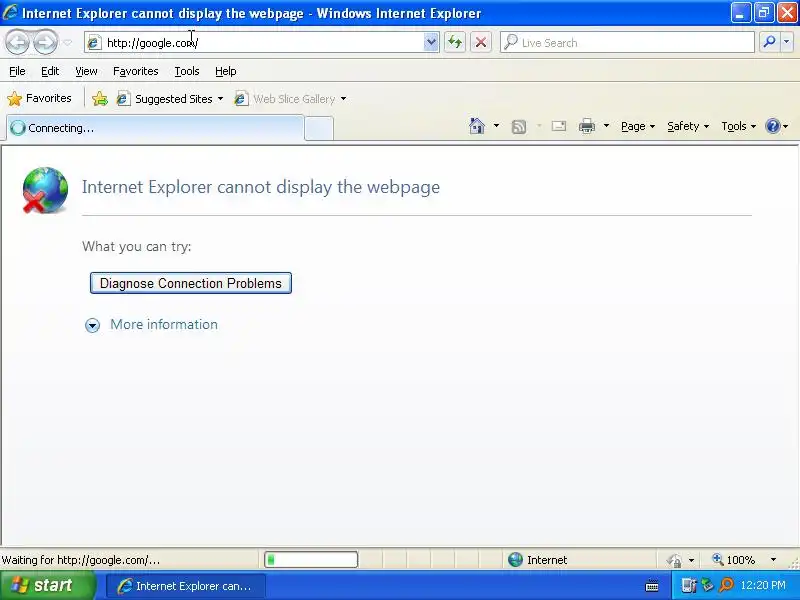This screenshot has width=800, height=600.
Task: Open Suggested Sites in favorites bar
Action: pos(170,99)
